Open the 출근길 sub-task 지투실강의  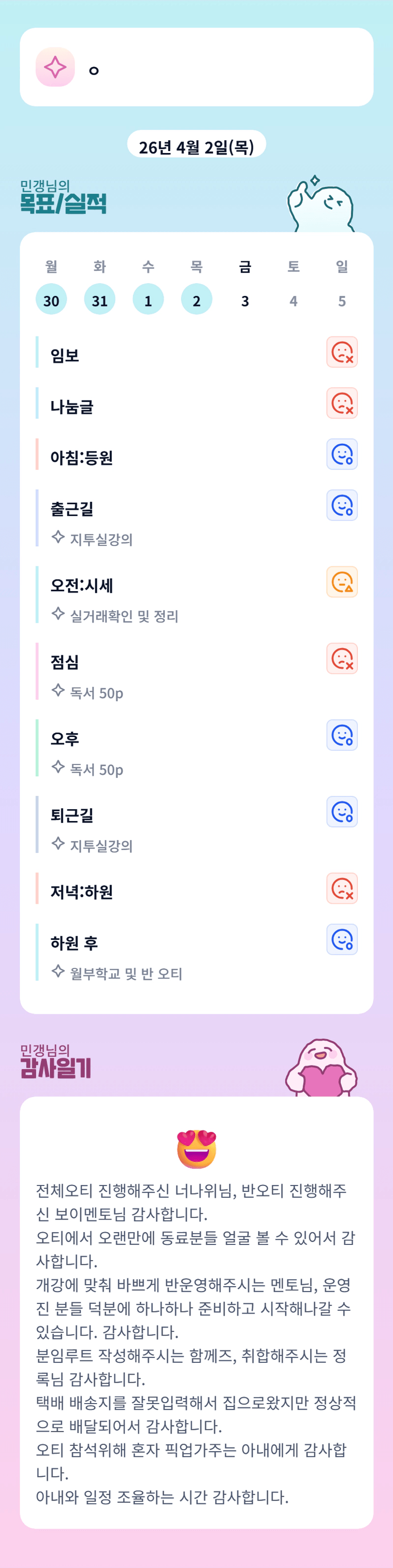[101, 539]
